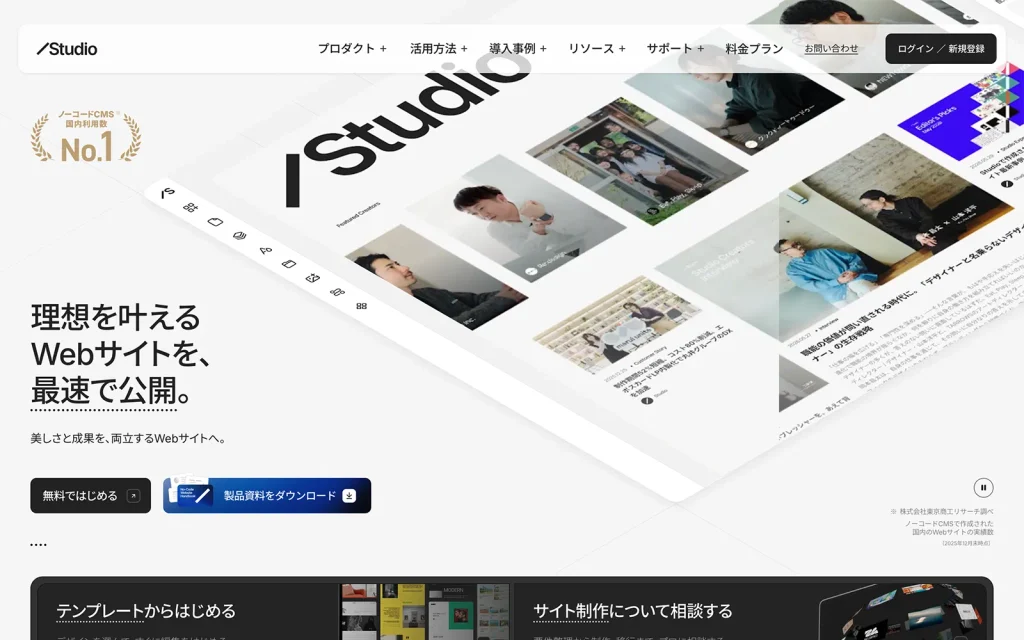Expand the リソース menu

pyautogui.click(x=597, y=48)
